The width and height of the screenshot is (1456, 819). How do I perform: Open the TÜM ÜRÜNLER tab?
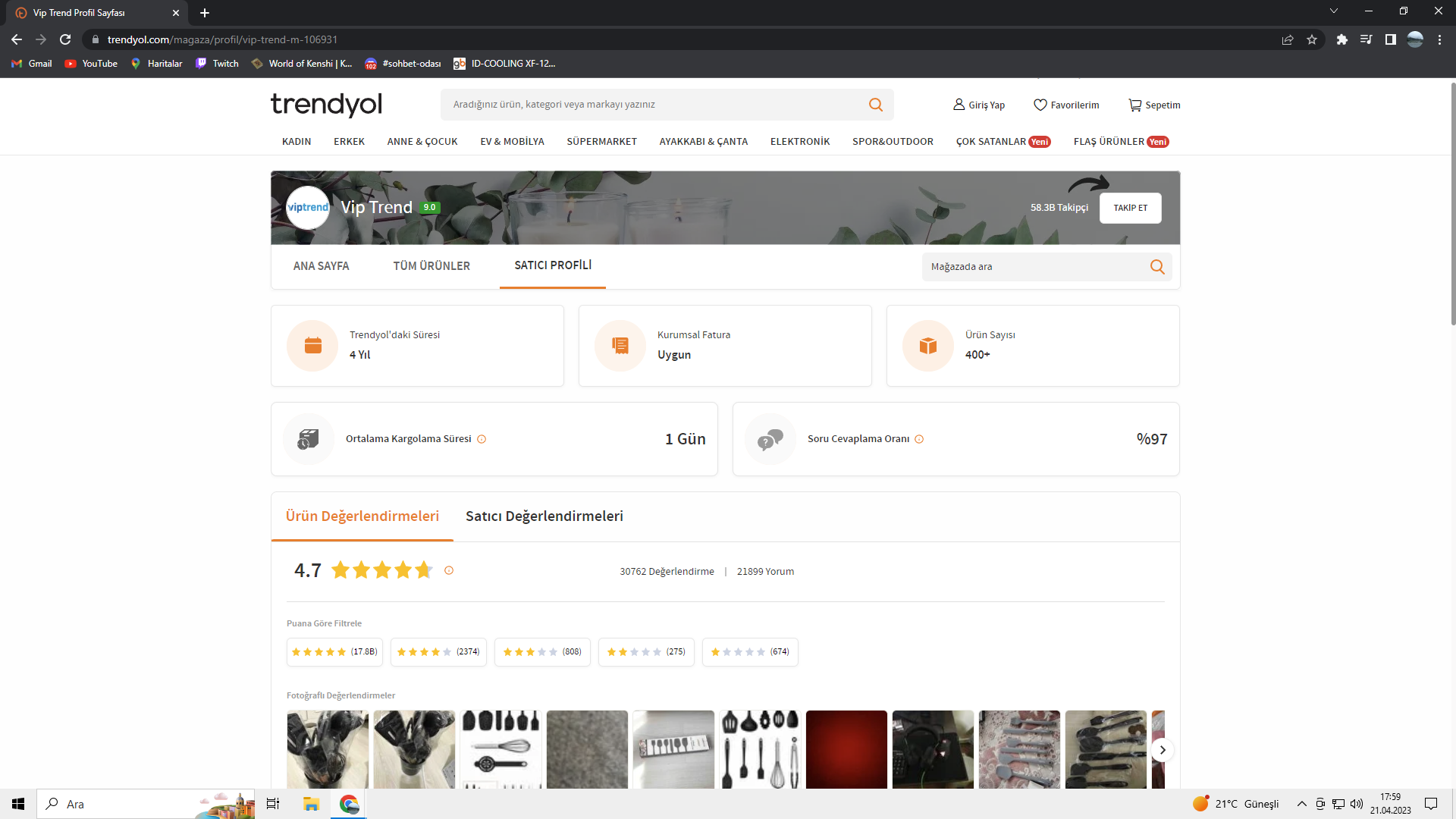(x=431, y=266)
